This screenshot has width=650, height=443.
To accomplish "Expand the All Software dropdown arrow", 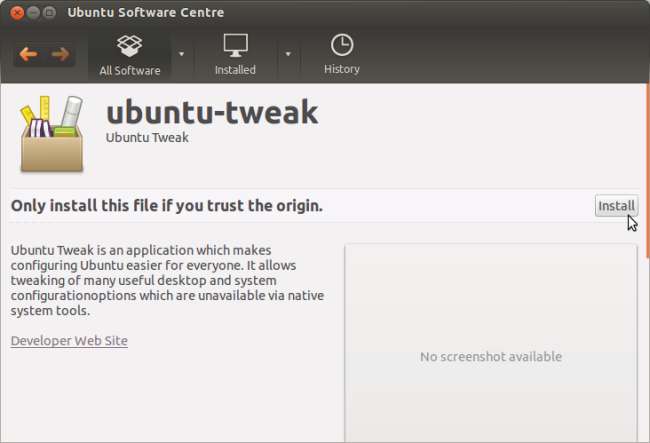I will point(181,54).
